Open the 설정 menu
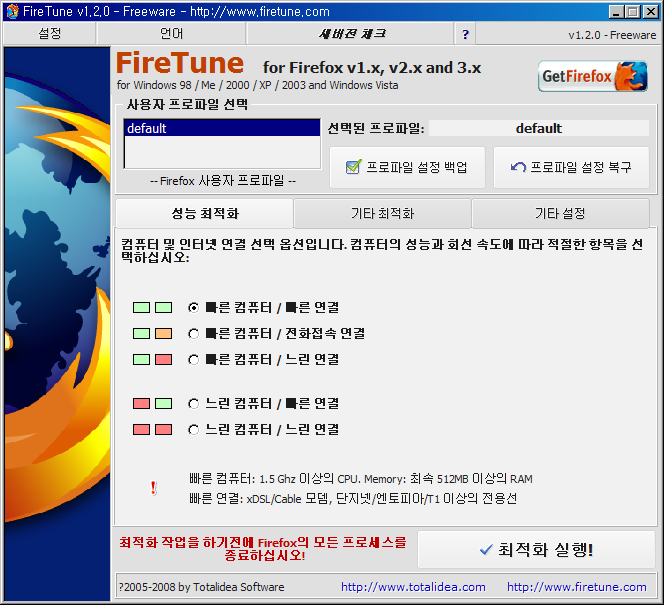The width and height of the screenshot is (664, 605). pos(50,33)
